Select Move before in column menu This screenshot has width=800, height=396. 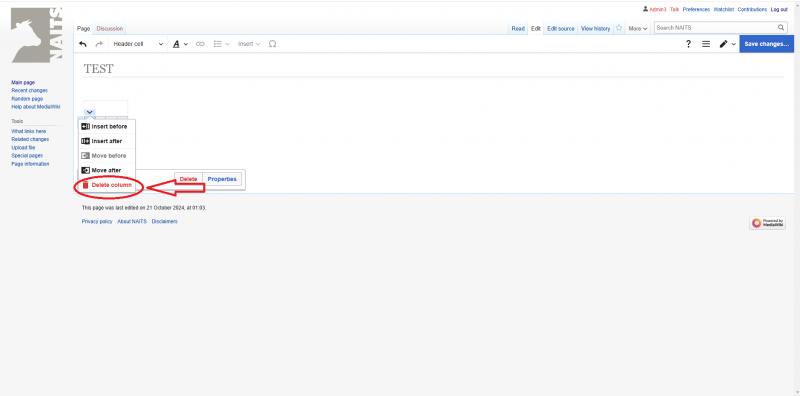tap(107, 156)
